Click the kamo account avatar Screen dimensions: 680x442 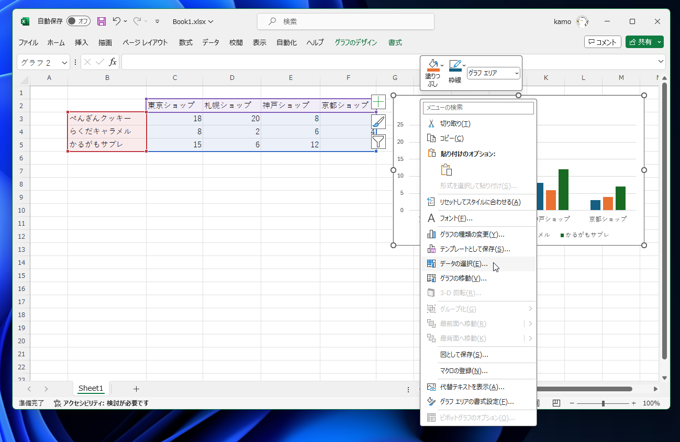click(x=582, y=21)
